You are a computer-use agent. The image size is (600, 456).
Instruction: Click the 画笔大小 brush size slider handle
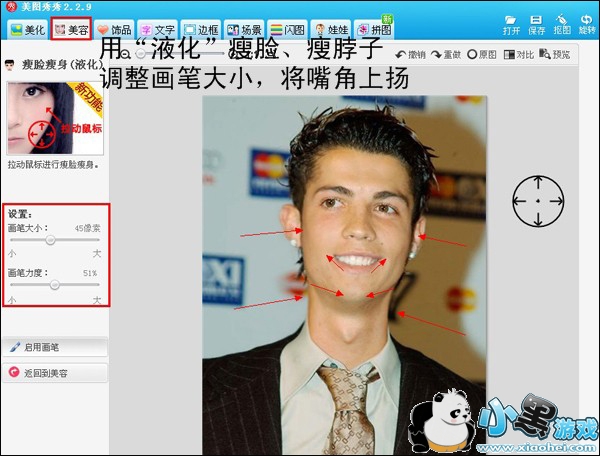click(x=50, y=240)
